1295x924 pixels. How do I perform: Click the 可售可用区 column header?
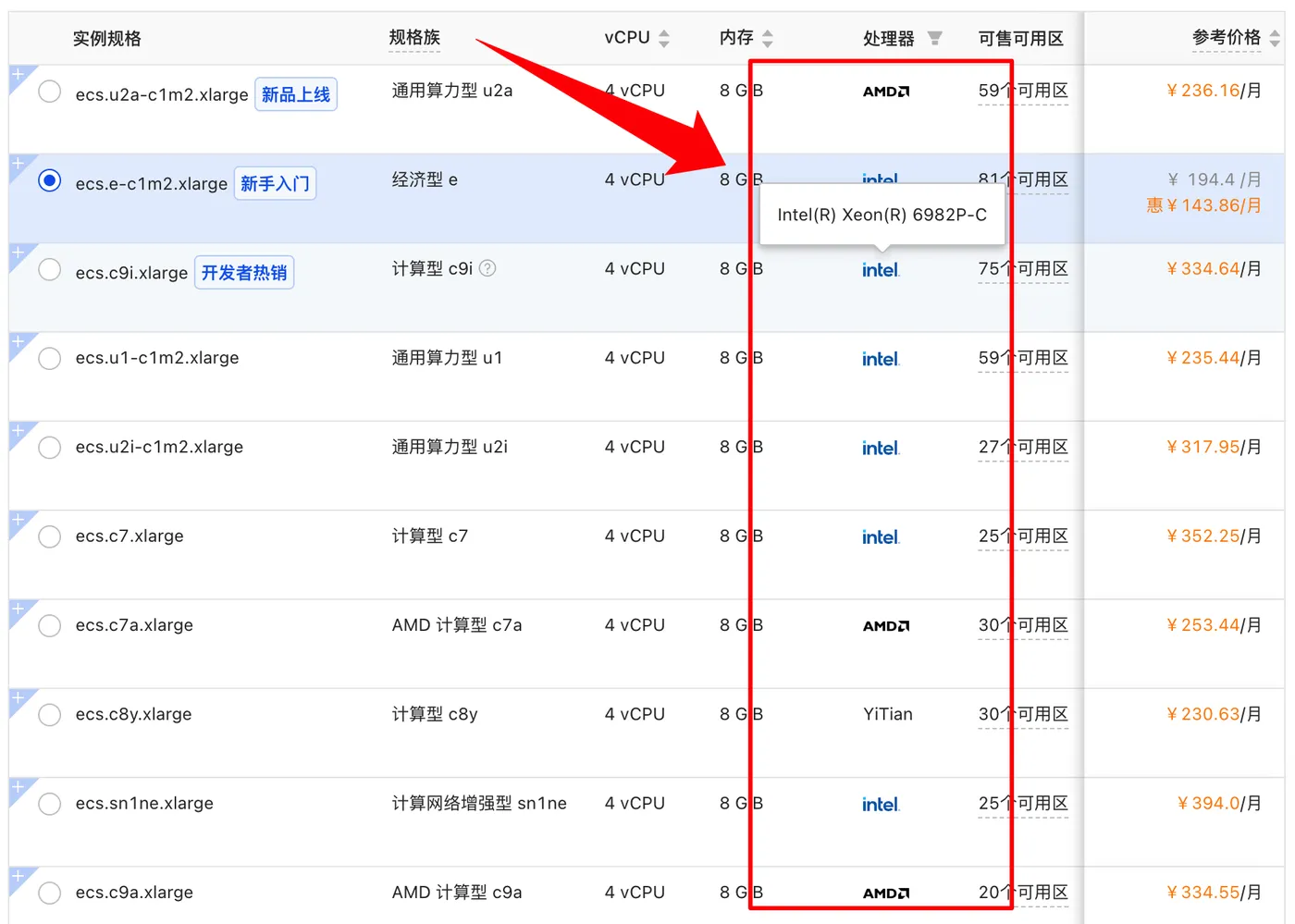[1021, 39]
